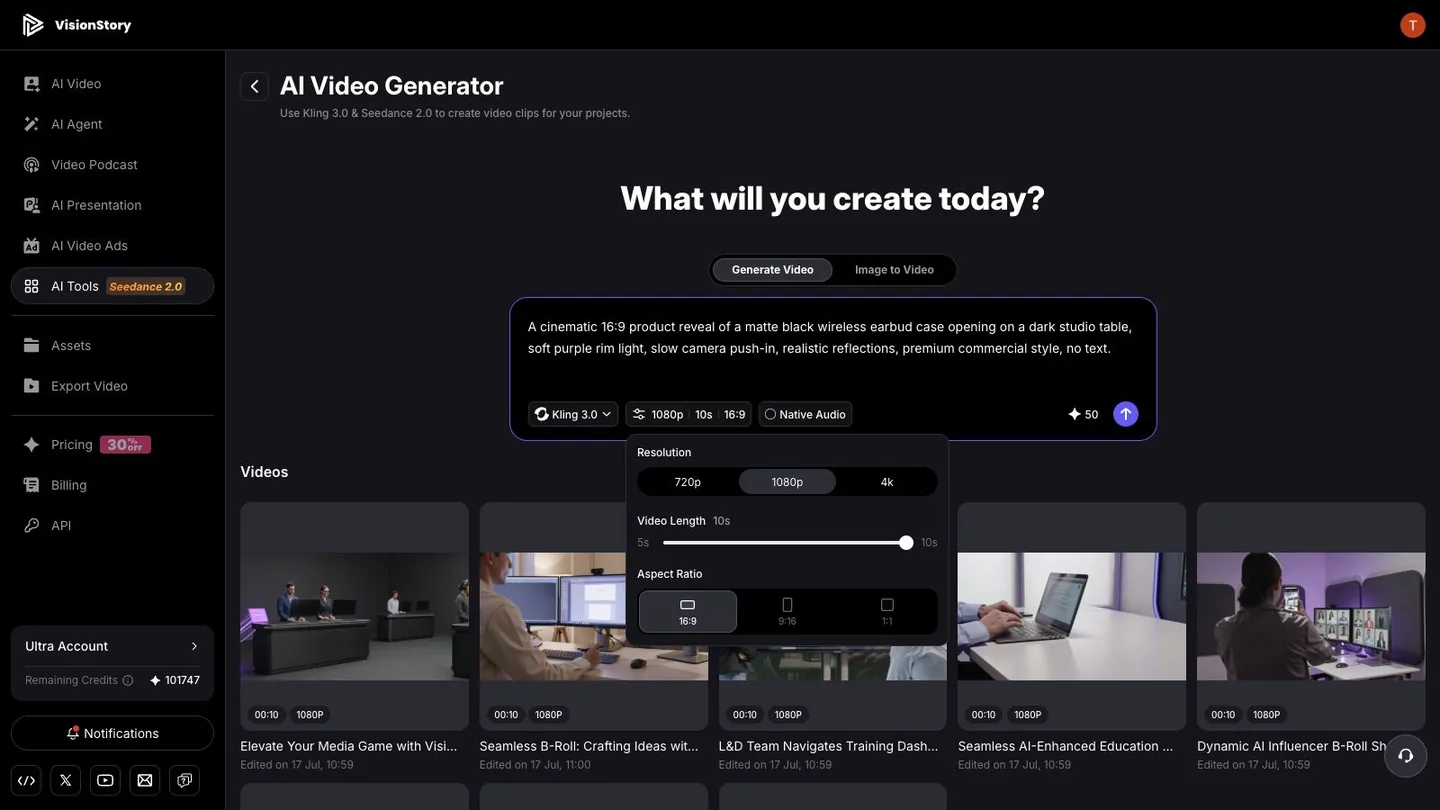Viewport: 1440px width, 810px height.
Task: Click the Billing receipt icon
Action: point(32,485)
